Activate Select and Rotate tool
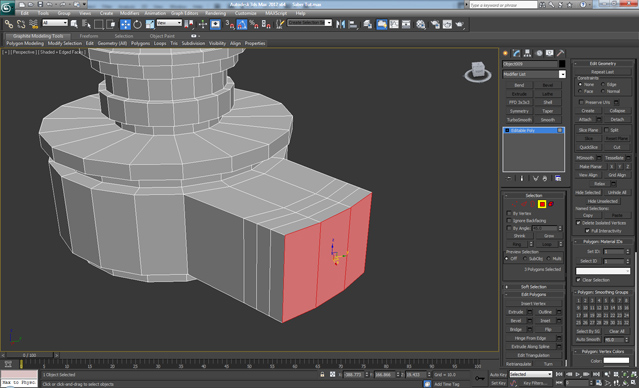The width and height of the screenshot is (639, 388). point(137,24)
